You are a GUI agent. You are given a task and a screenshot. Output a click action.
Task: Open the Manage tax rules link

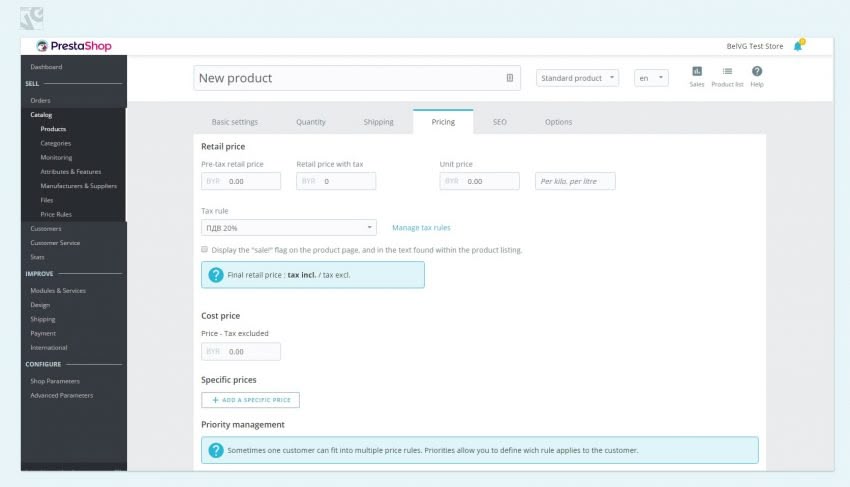tap(421, 228)
